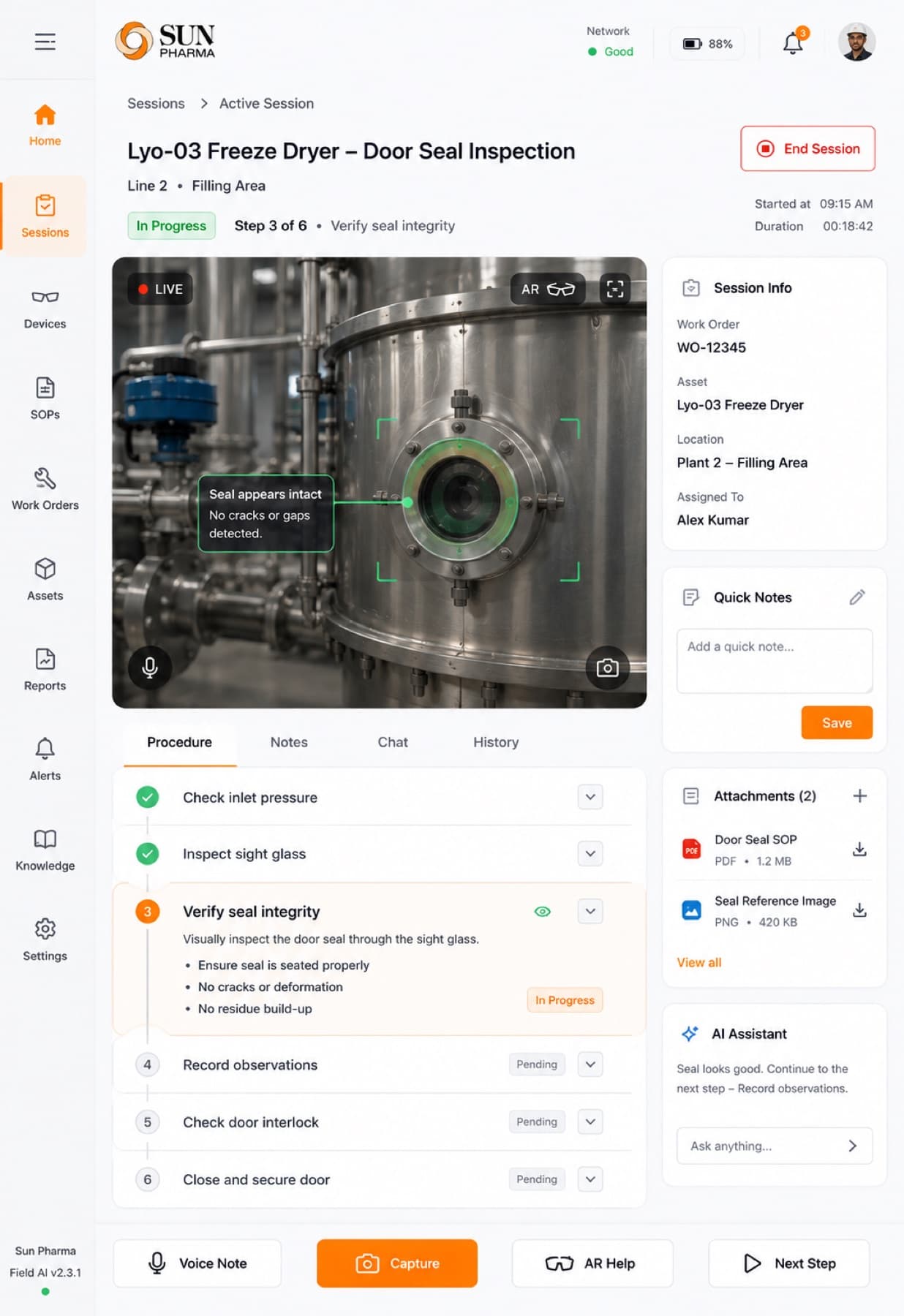Collapse Verify seal integrity step
The height and width of the screenshot is (1316, 904).
(590, 911)
